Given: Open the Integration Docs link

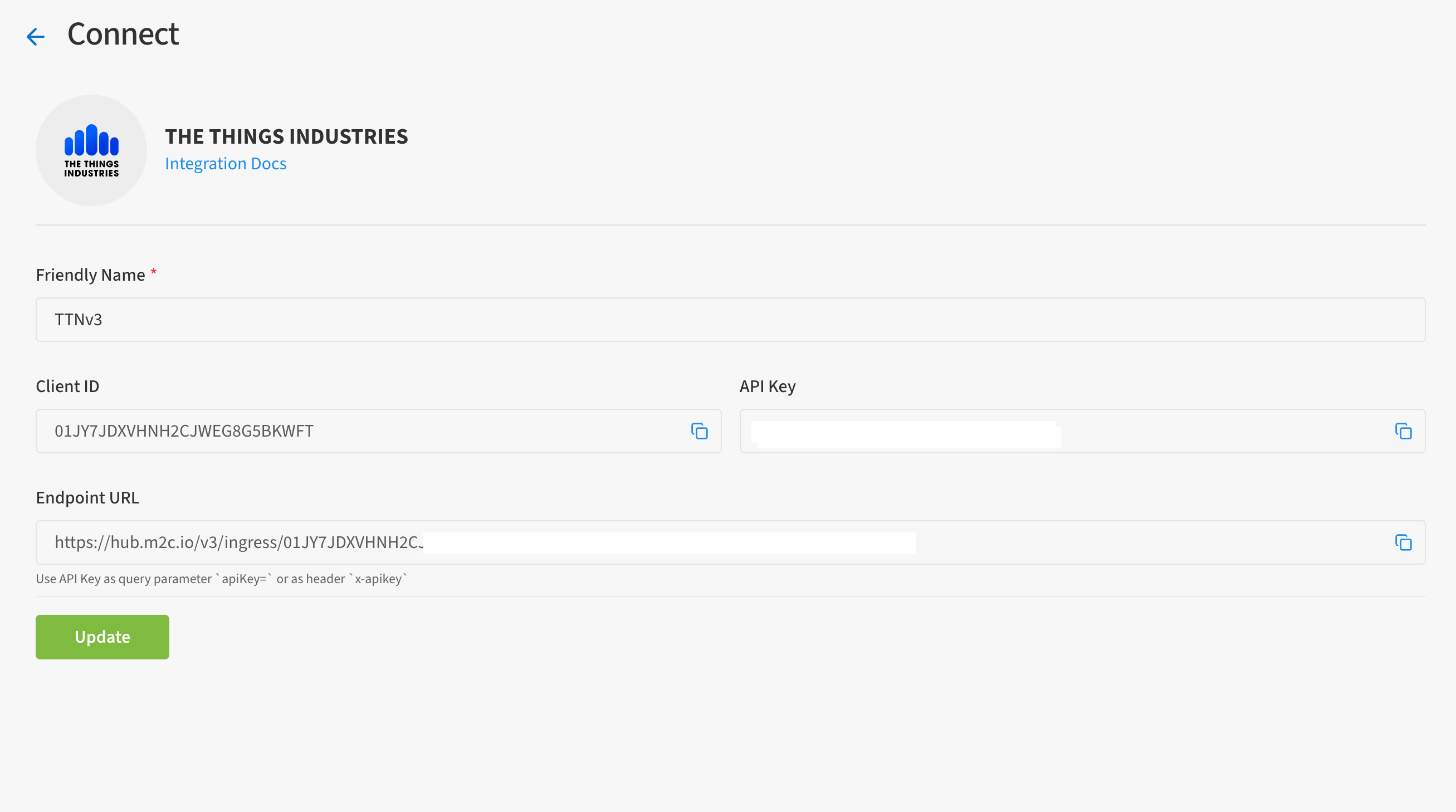Looking at the screenshot, I should point(226,164).
